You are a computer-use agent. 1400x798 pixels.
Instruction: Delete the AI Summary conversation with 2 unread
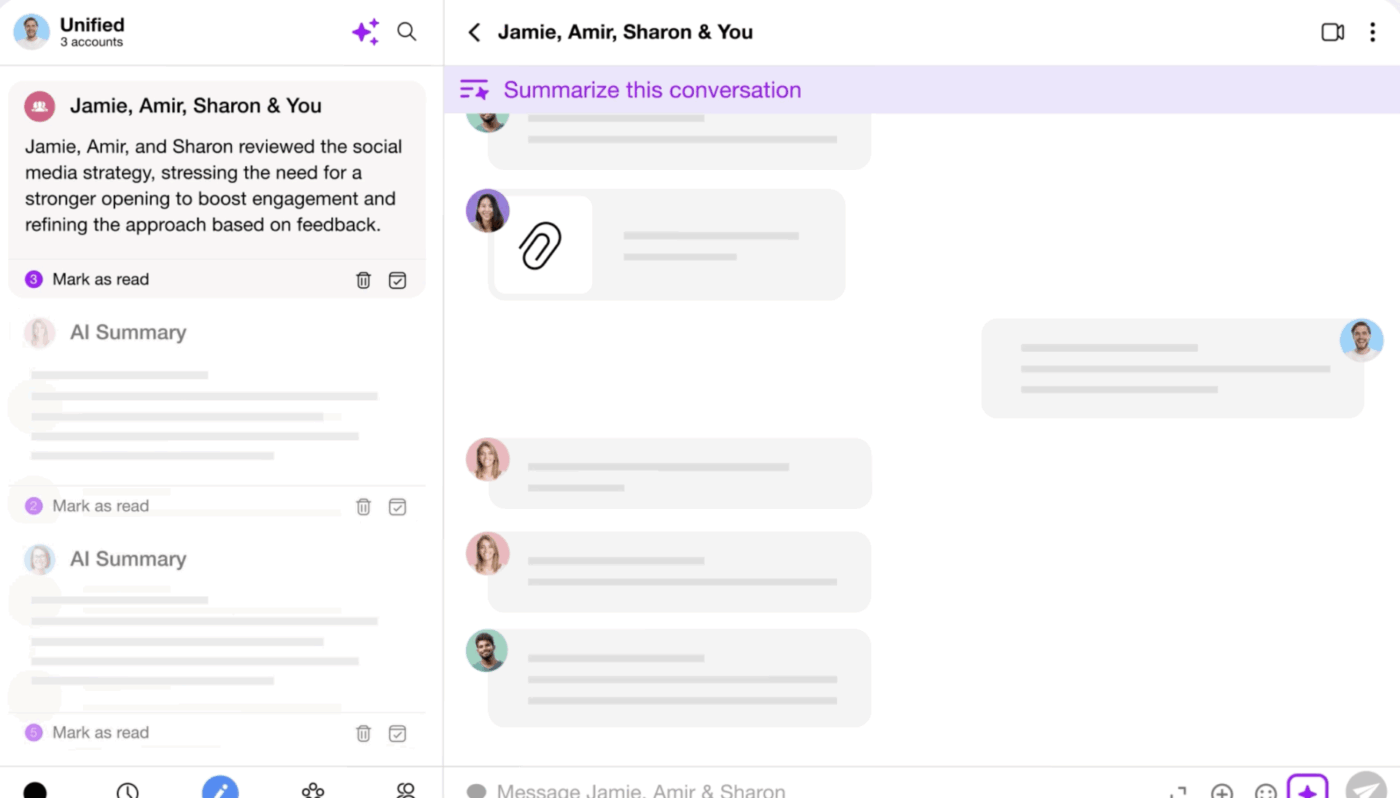click(x=364, y=507)
